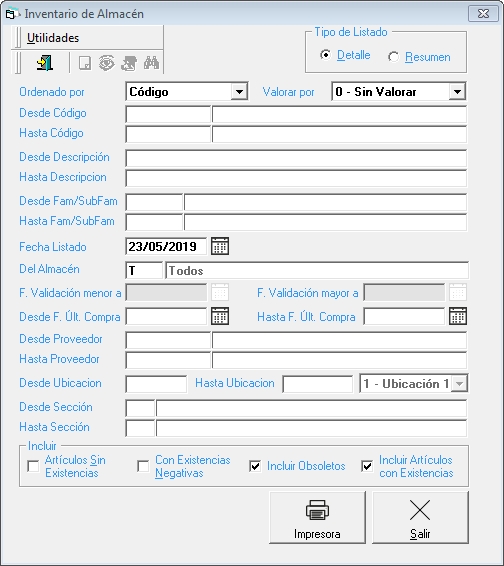
Task: Click the Del Almacén code field
Action: [x=144, y=270]
